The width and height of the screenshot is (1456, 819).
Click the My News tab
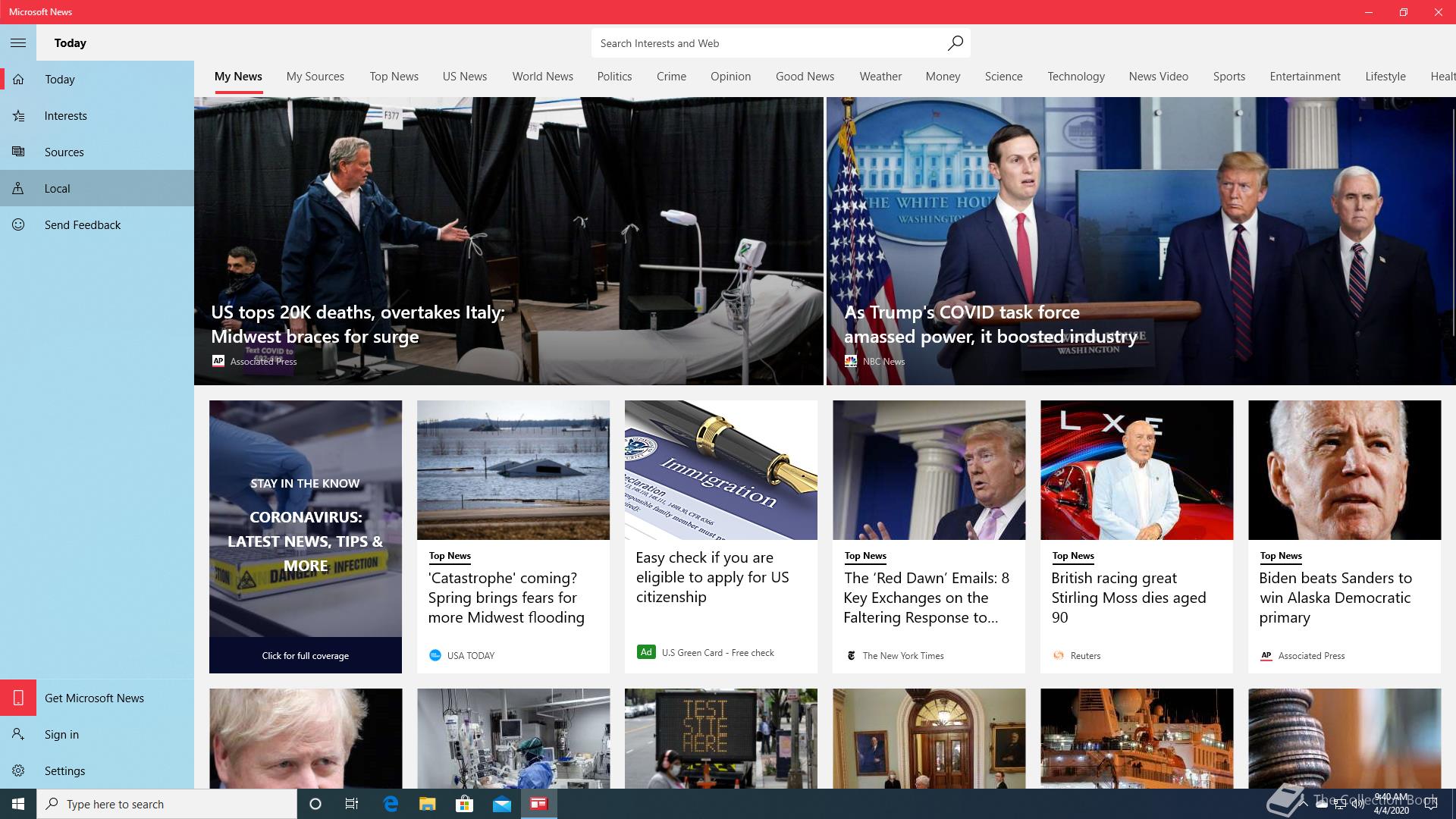[238, 77]
